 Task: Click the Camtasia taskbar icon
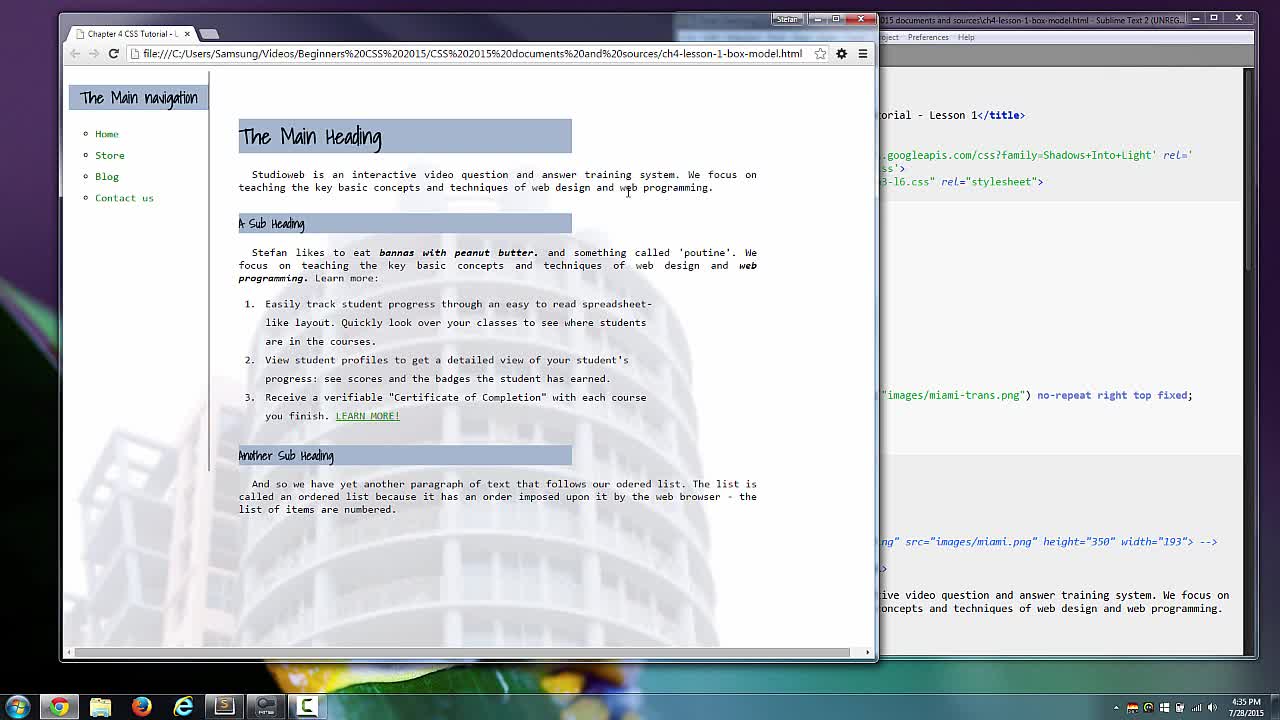click(x=307, y=707)
